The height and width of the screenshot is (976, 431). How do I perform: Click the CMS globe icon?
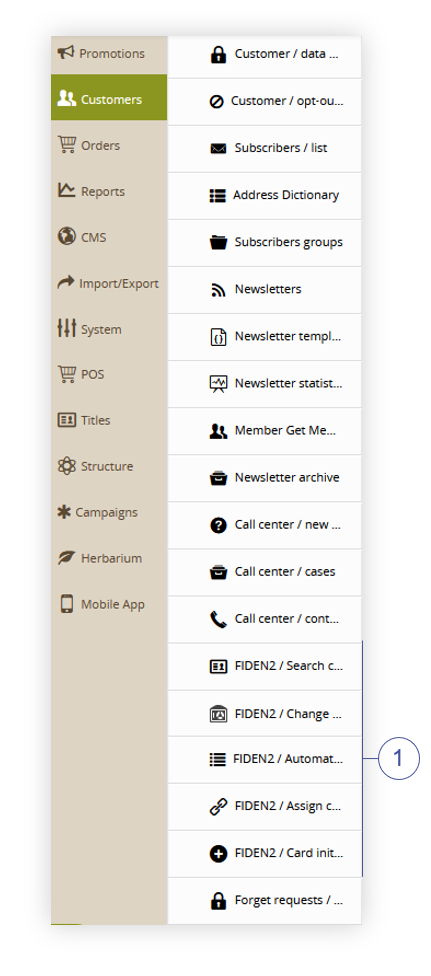coord(67,237)
